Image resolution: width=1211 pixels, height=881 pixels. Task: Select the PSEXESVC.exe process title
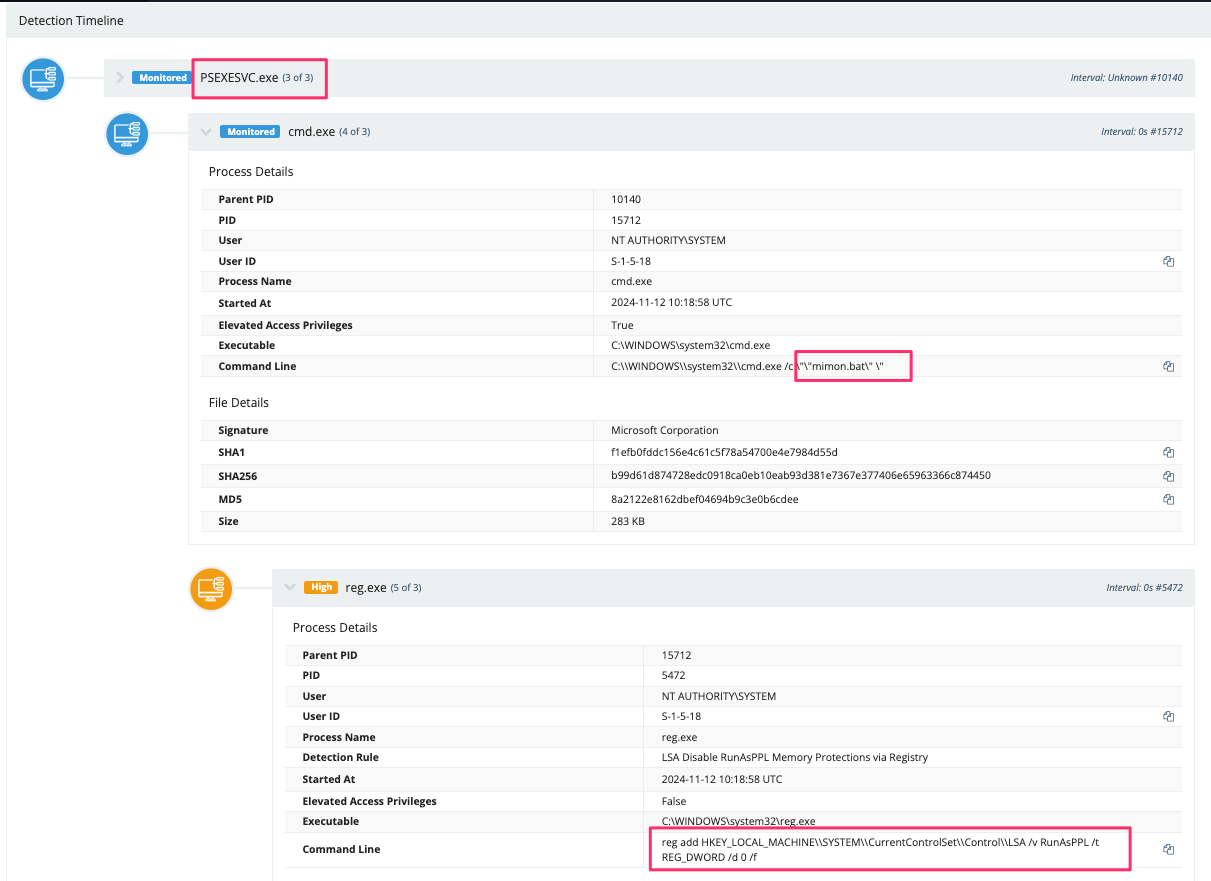click(239, 78)
